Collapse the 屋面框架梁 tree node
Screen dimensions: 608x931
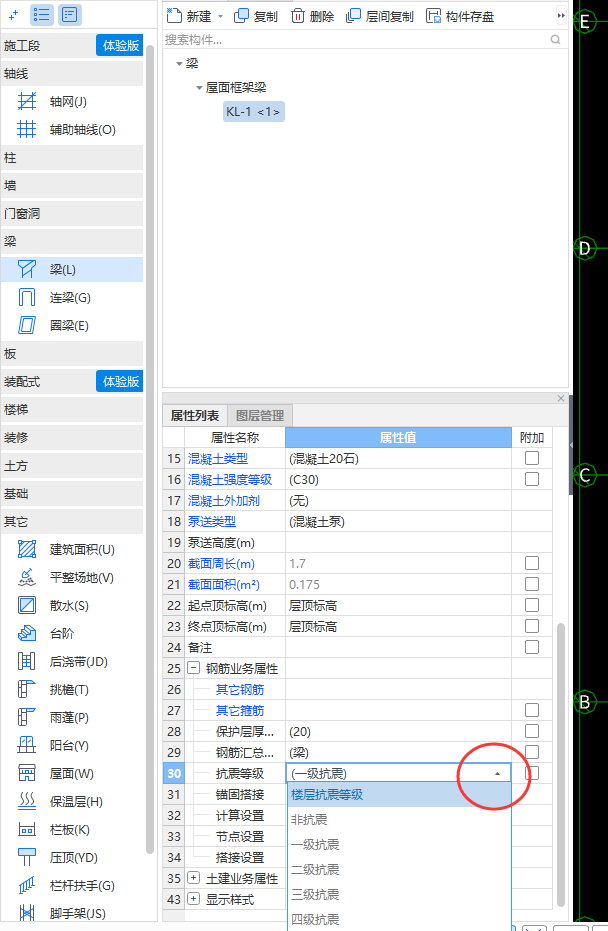pos(199,88)
